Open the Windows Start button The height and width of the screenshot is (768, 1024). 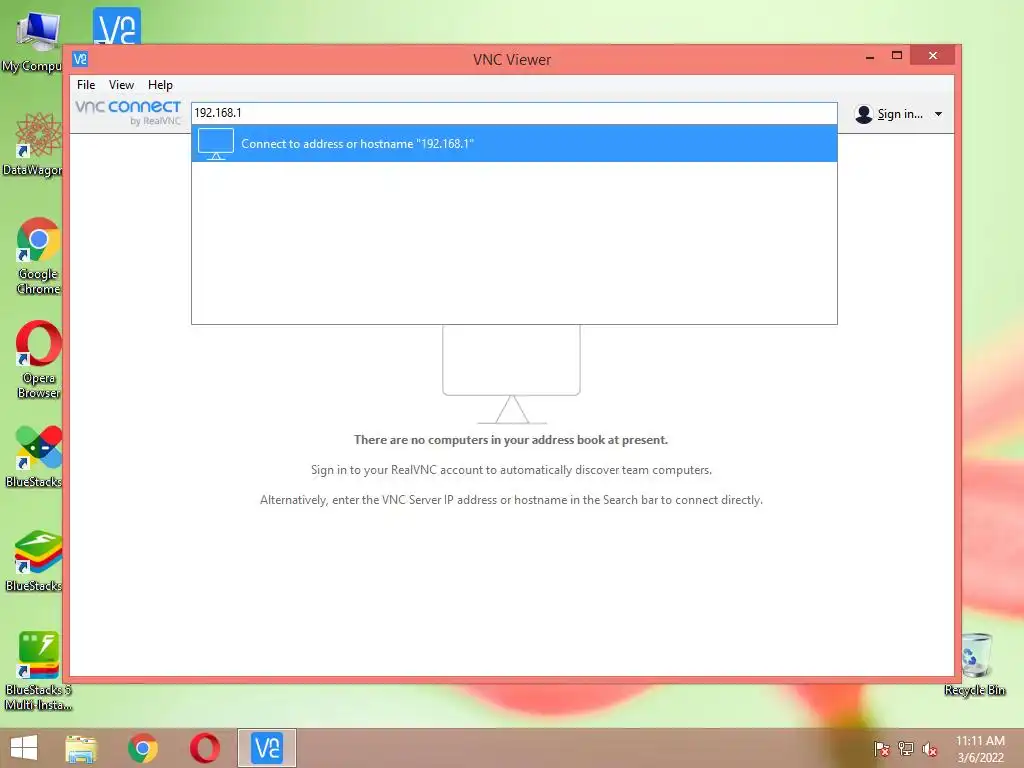tap(24, 748)
